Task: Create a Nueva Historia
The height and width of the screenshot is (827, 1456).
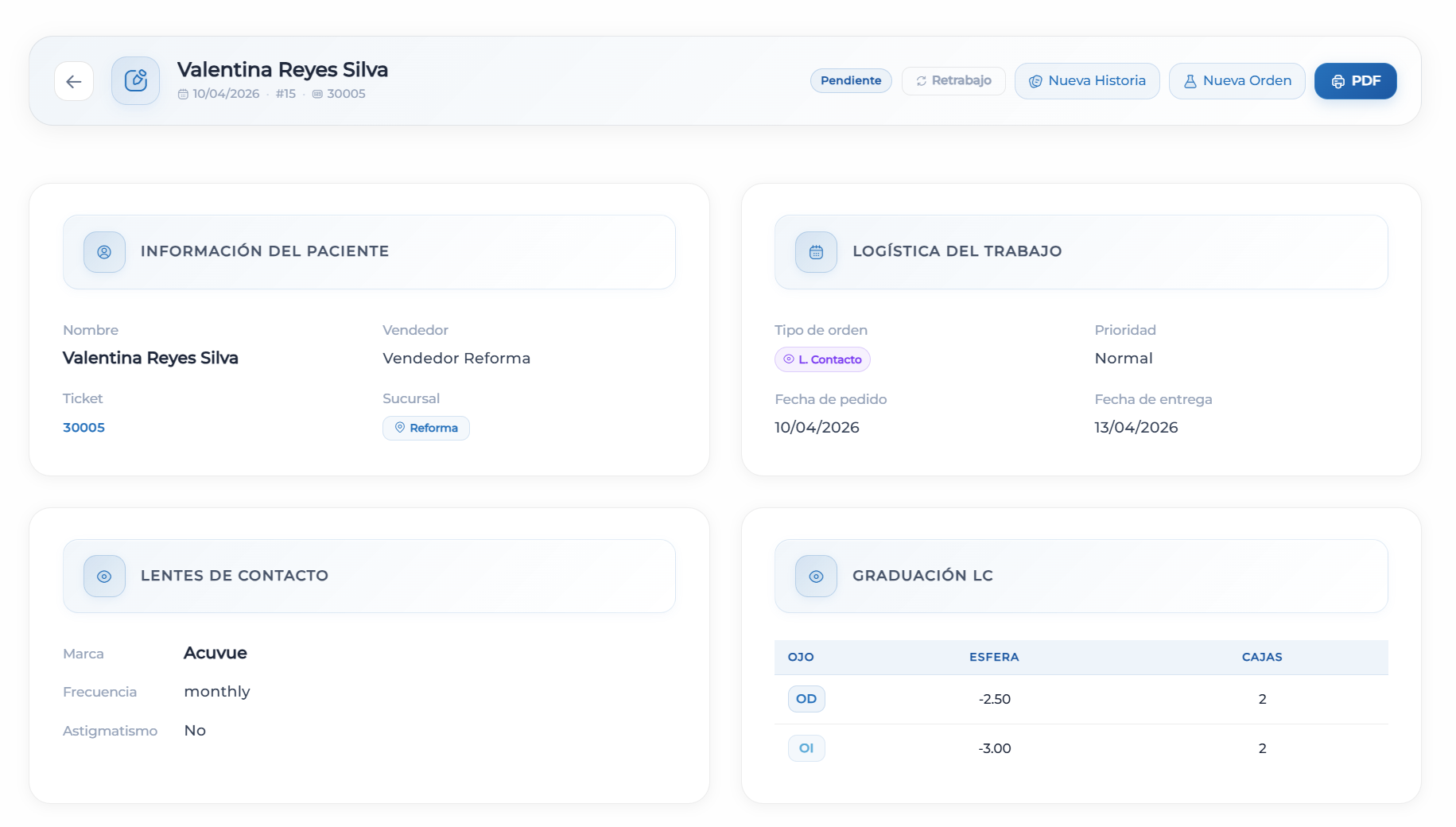Action: 1086,81
